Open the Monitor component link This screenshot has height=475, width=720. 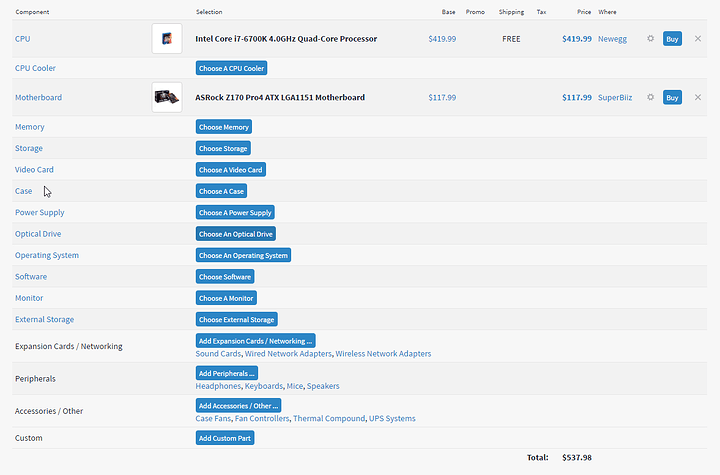point(29,298)
